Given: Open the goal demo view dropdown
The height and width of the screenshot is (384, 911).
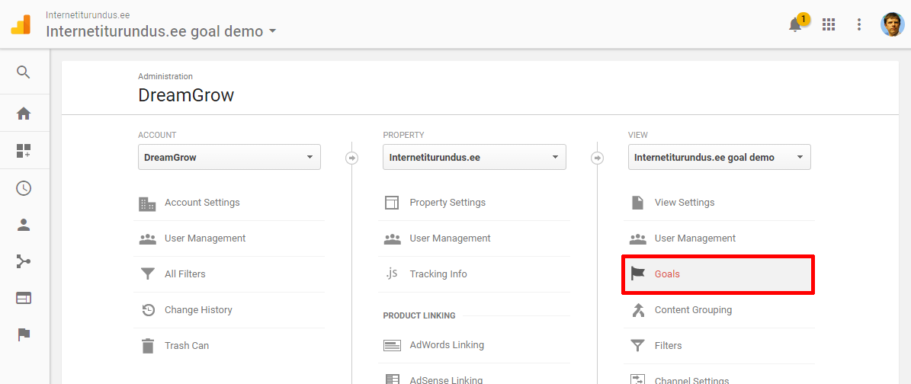Looking at the screenshot, I should (x=719, y=157).
